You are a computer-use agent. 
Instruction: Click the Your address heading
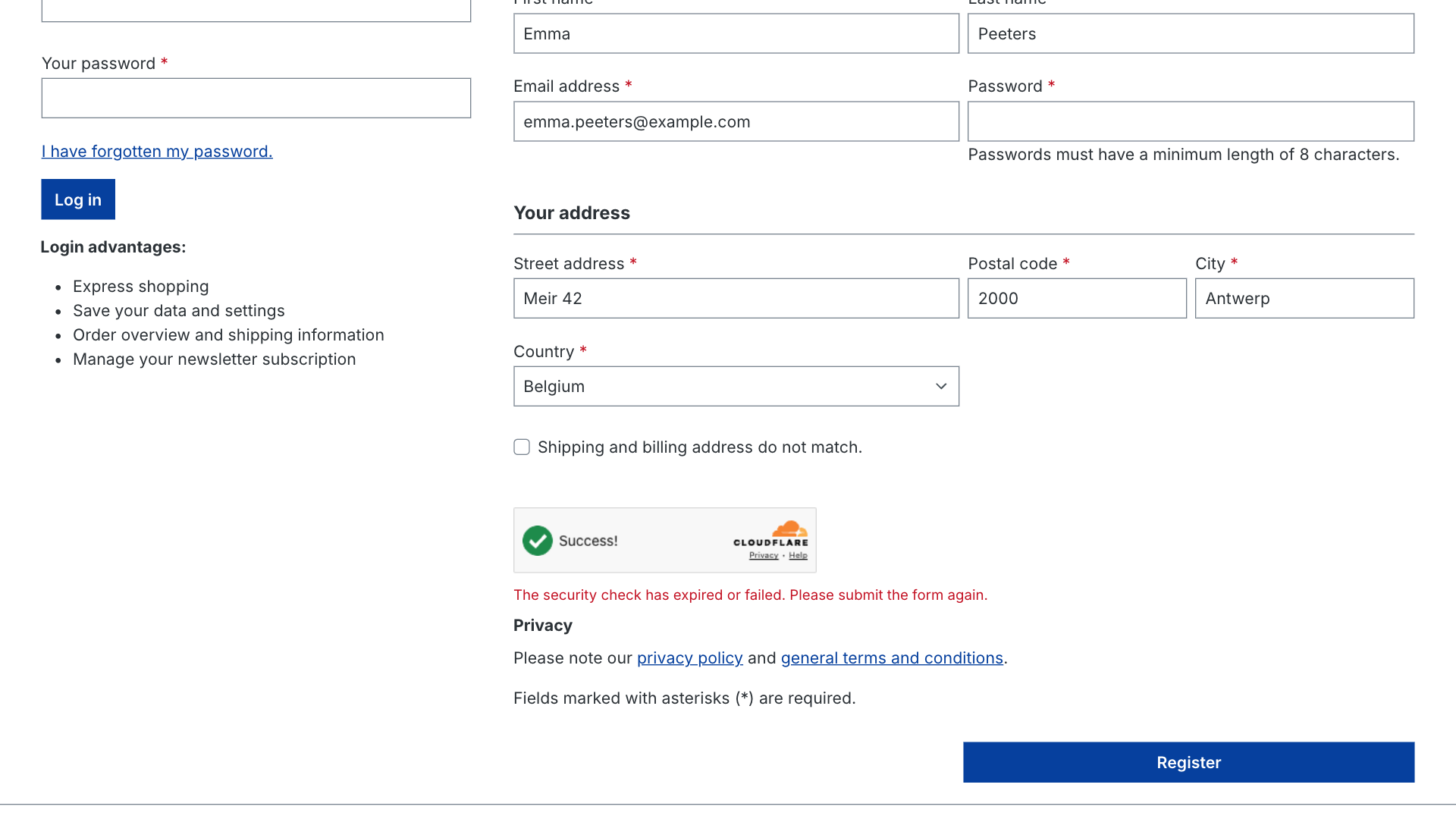572,212
